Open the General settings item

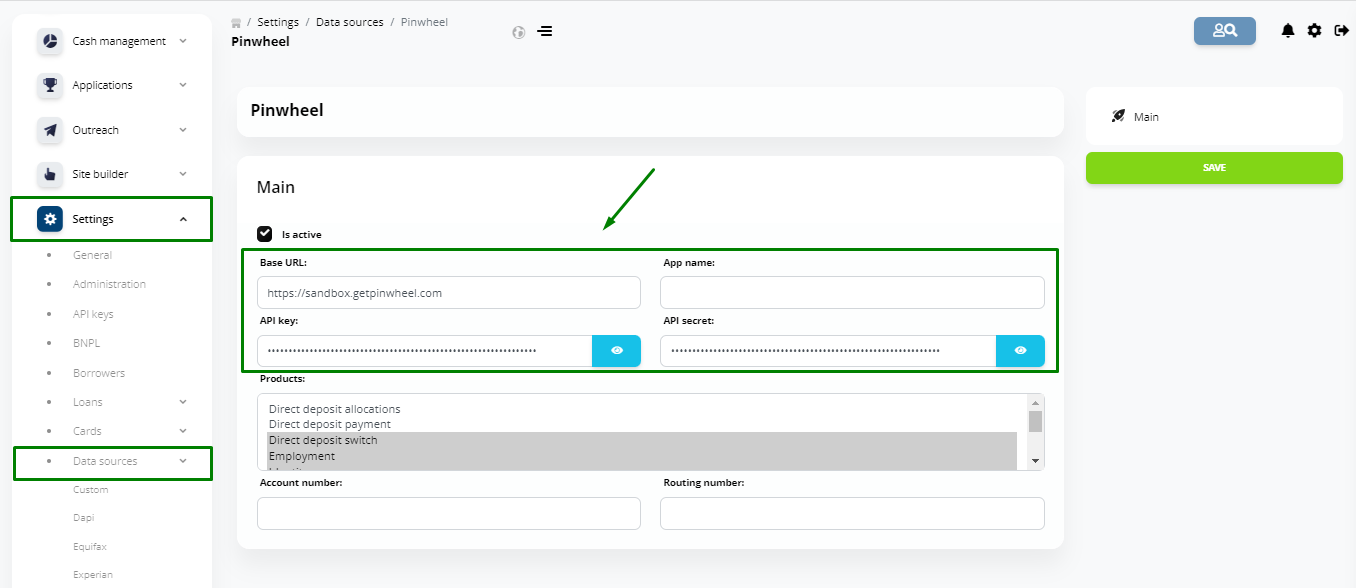click(92, 255)
